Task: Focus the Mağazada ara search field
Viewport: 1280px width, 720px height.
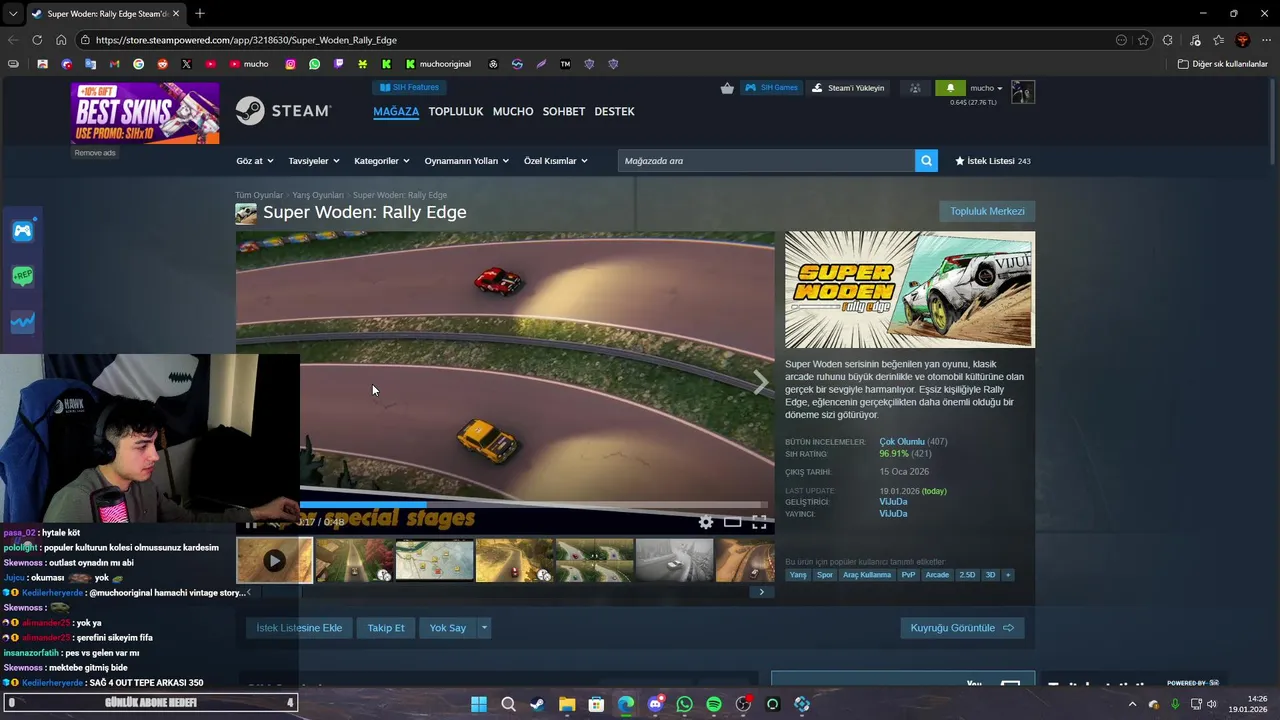Action: 766,161
